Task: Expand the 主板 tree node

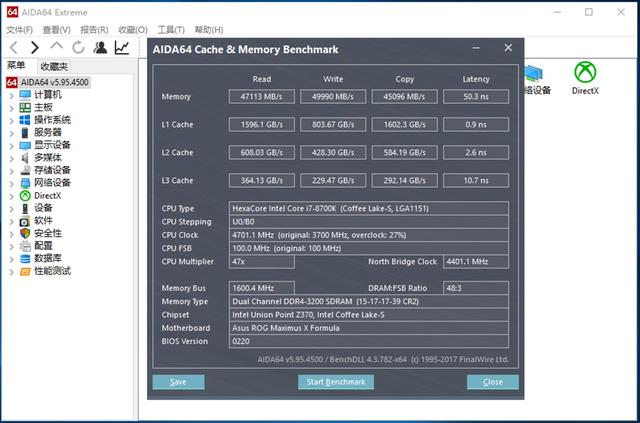Action: coord(11,108)
